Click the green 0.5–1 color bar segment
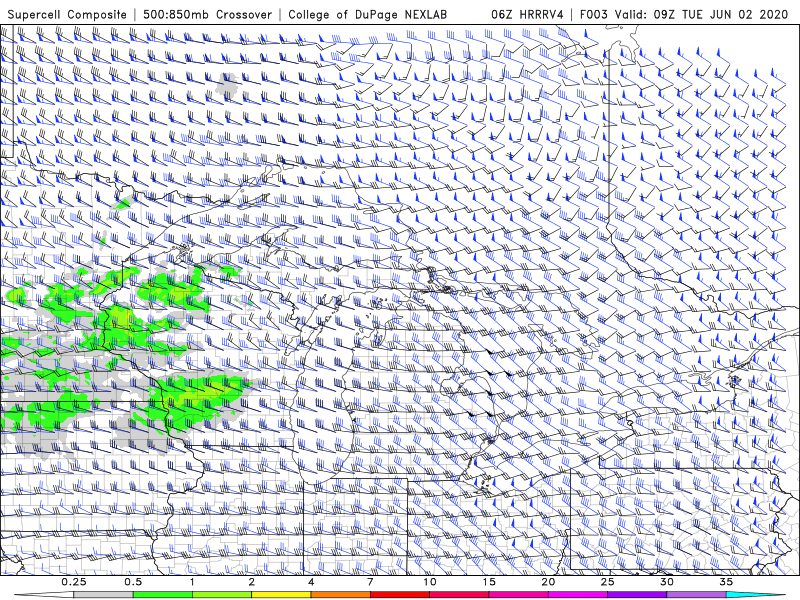The height and width of the screenshot is (600, 800). 162,595
